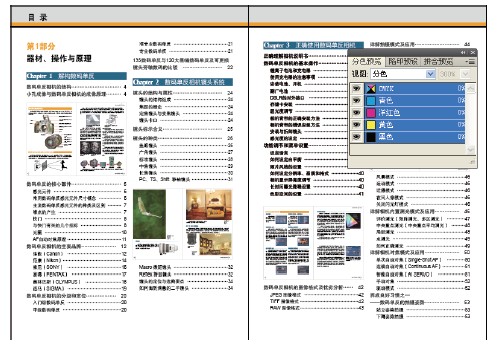Select the 黑色 row name
The image size is (504, 360).
pyautogui.click(x=386, y=137)
